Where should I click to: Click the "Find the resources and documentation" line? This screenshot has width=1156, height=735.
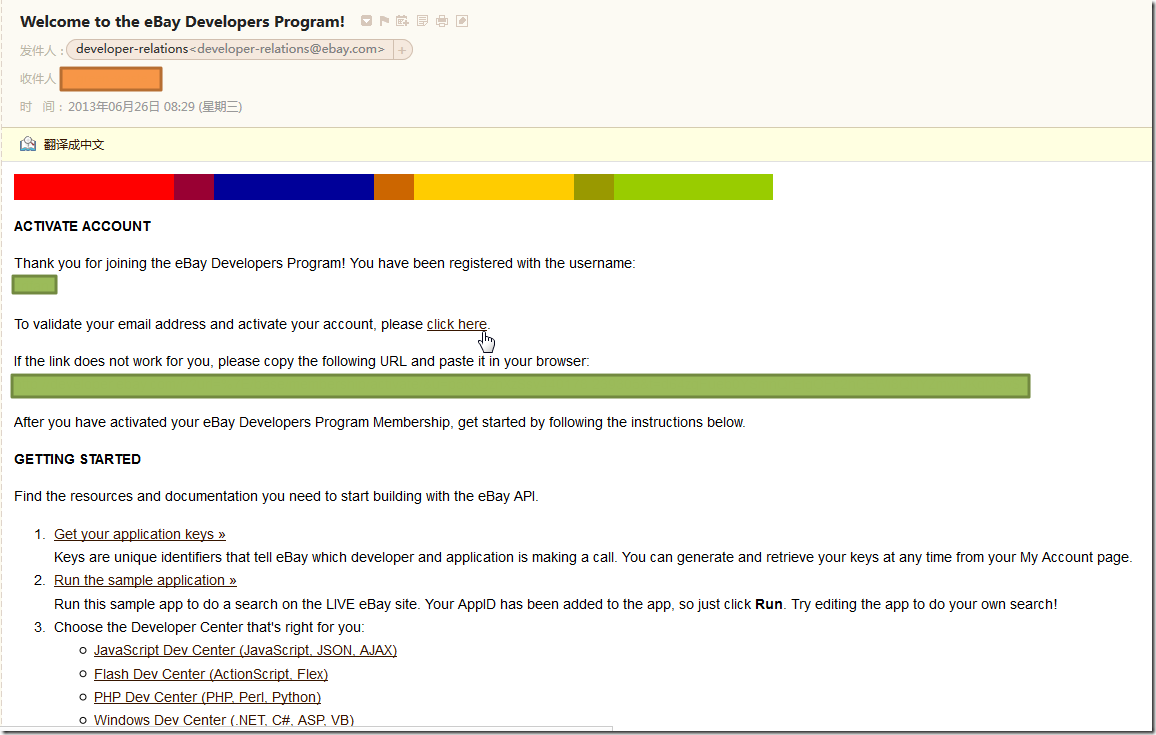pyautogui.click(x=276, y=496)
